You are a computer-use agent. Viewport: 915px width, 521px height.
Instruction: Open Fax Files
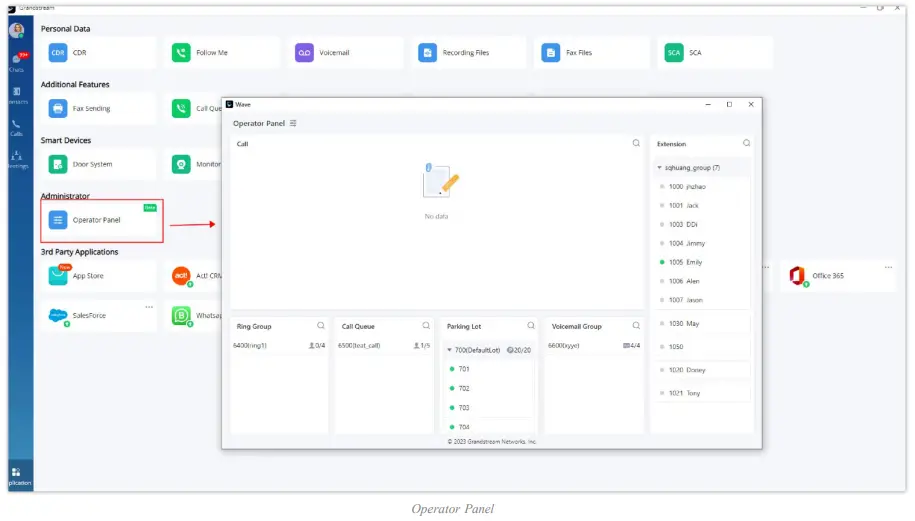[592, 53]
